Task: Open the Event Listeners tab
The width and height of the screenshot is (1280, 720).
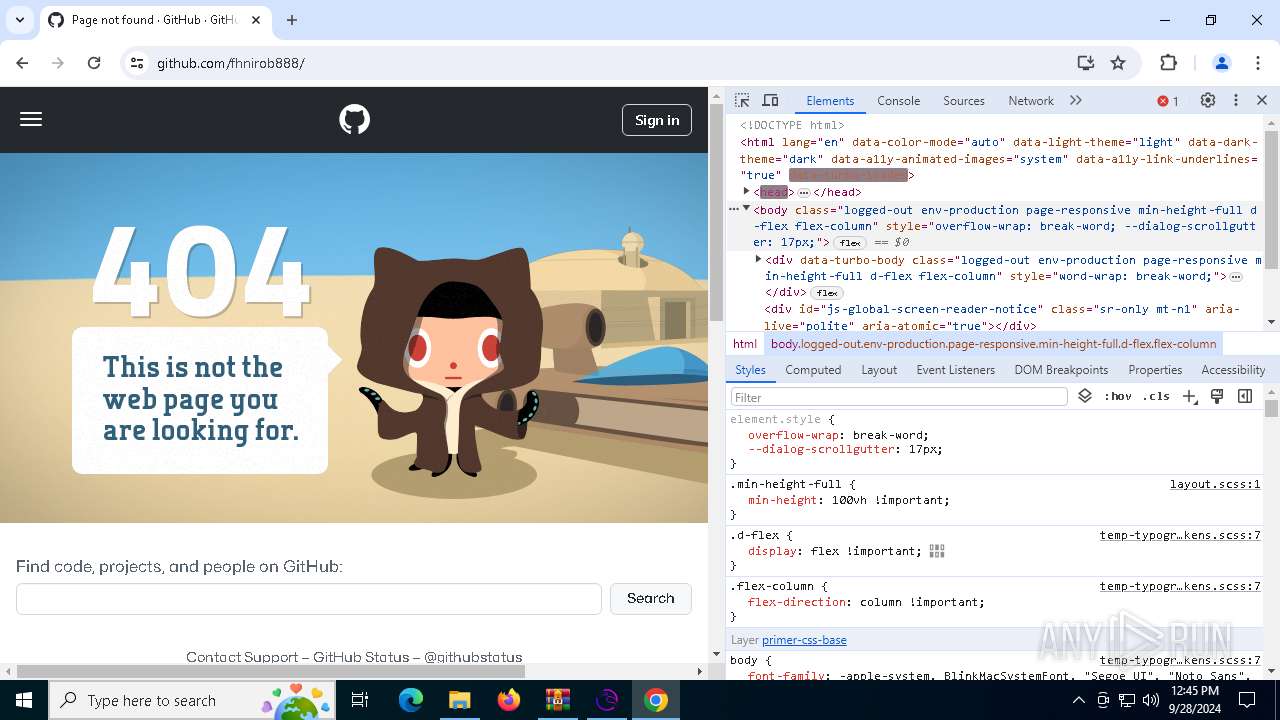Action: pos(956,370)
